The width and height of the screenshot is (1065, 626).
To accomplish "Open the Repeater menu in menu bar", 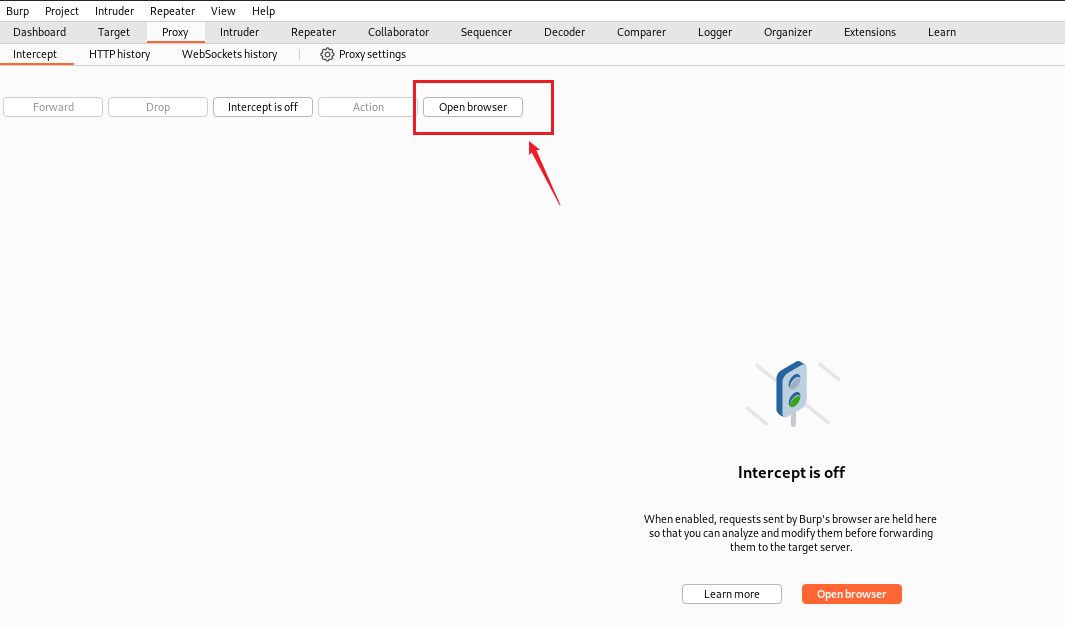I will [173, 11].
